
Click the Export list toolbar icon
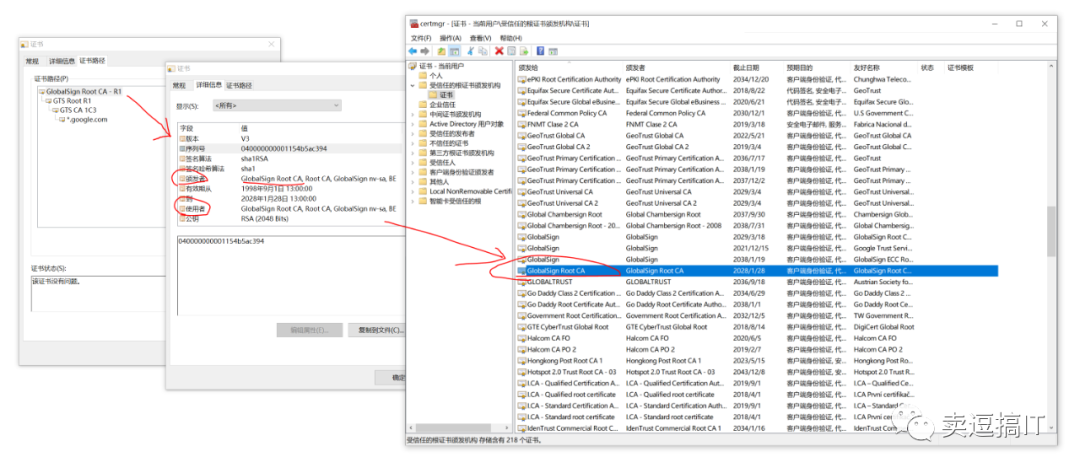click(524, 51)
